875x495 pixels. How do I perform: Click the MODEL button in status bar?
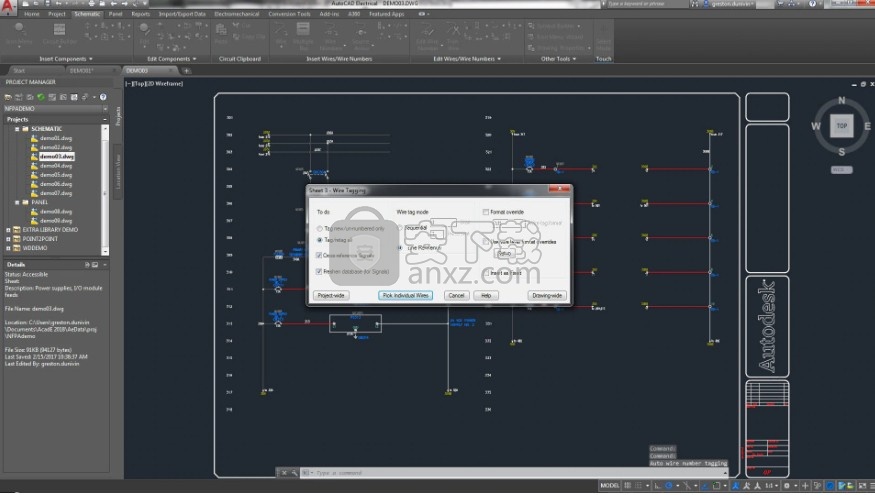(x=609, y=486)
